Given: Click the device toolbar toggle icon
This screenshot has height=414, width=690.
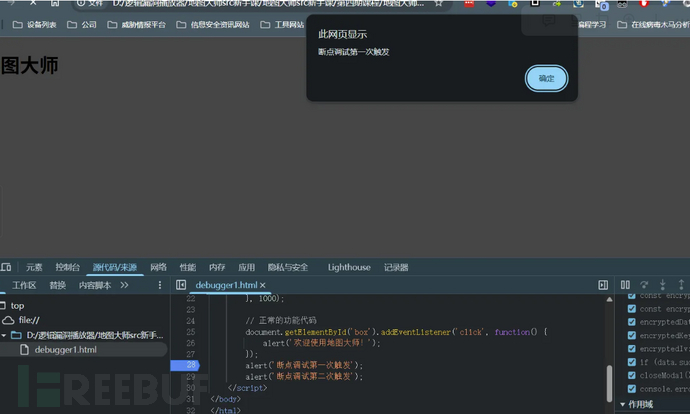Looking at the screenshot, I should [6, 267].
